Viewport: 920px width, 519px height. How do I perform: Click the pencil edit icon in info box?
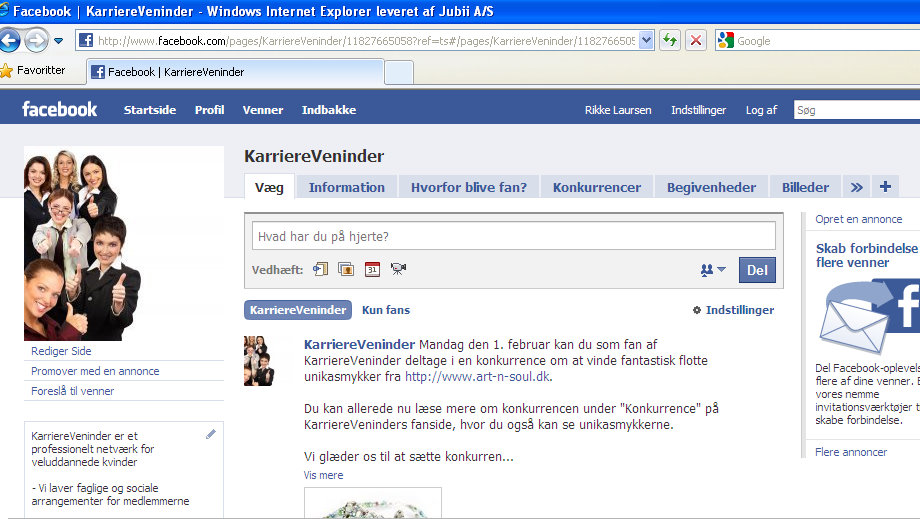[x=210, y=434]
